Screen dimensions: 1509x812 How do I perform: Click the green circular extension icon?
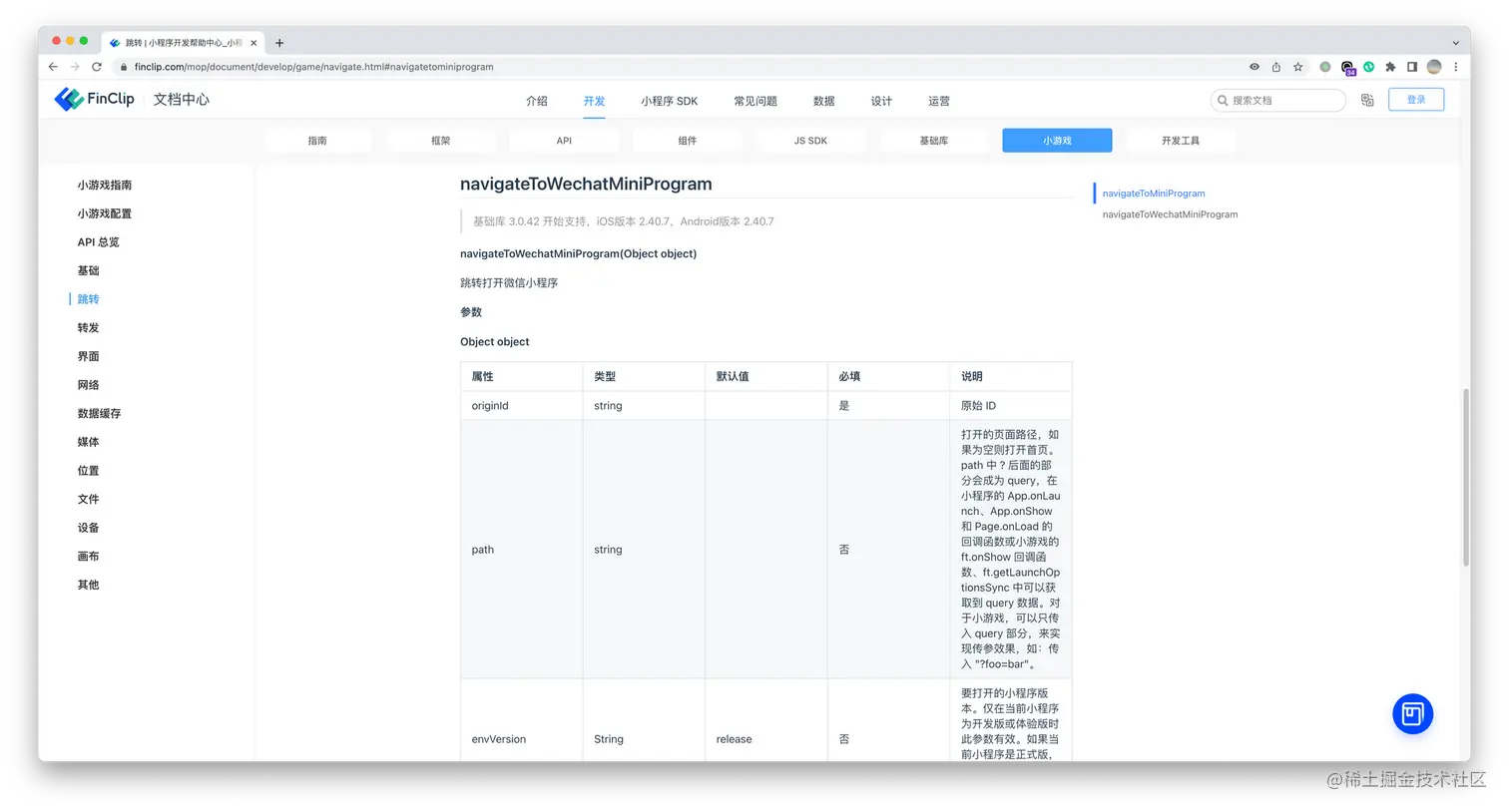pos(1369,67)
